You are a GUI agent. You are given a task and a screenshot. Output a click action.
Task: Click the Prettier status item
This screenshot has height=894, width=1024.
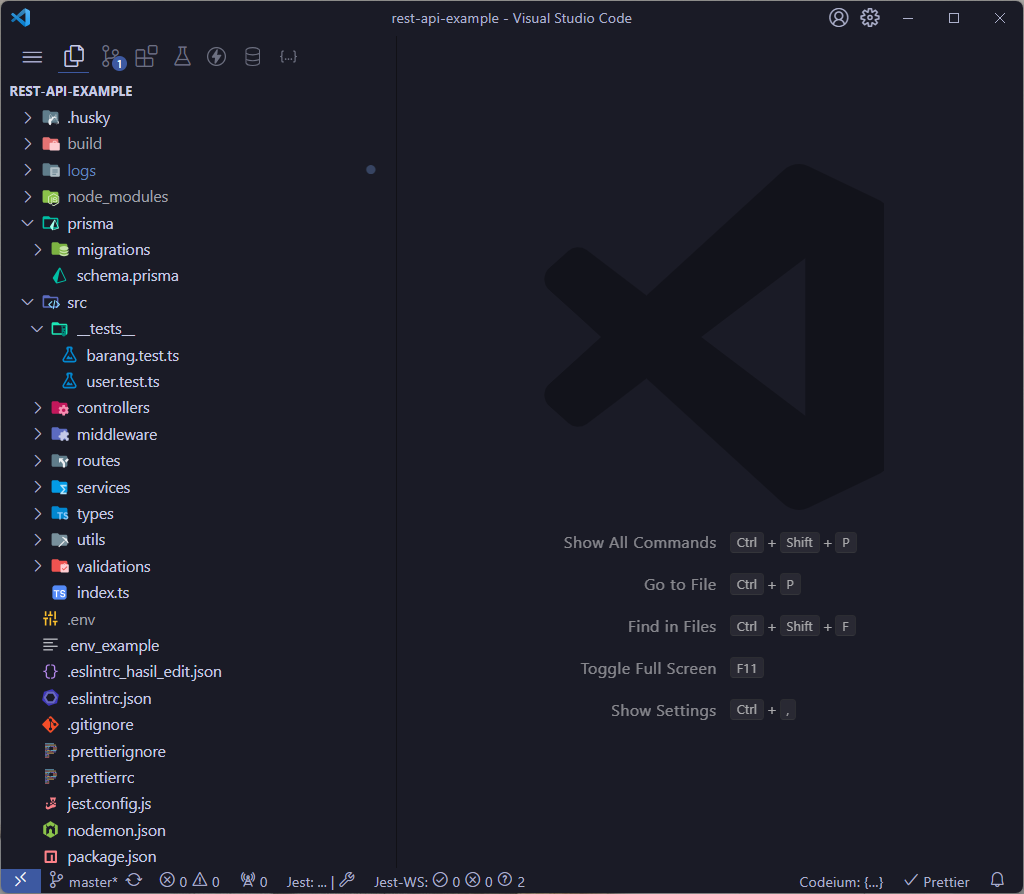(x=936, y=882)
